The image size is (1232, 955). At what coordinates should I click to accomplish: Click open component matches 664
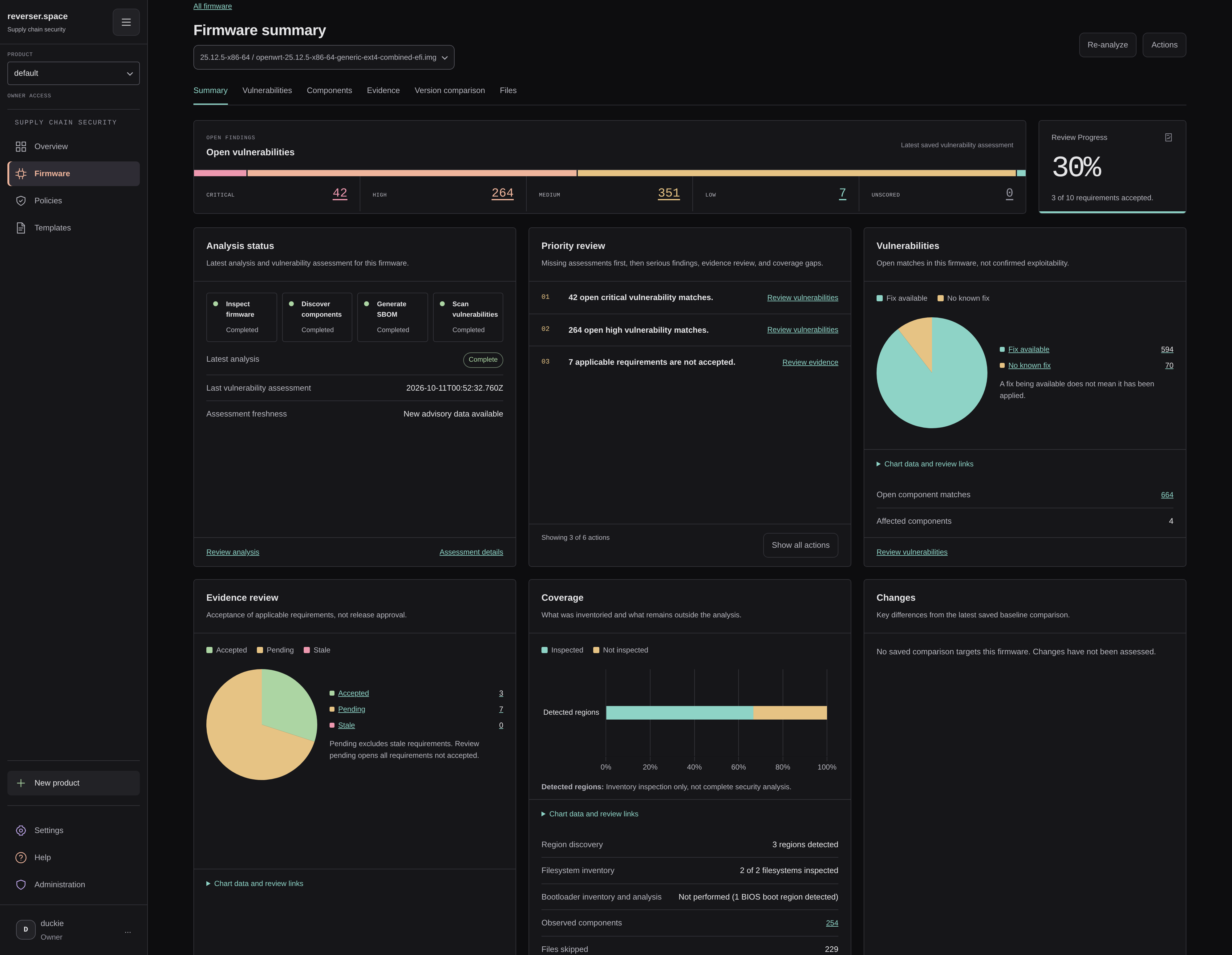point(1167,495)
